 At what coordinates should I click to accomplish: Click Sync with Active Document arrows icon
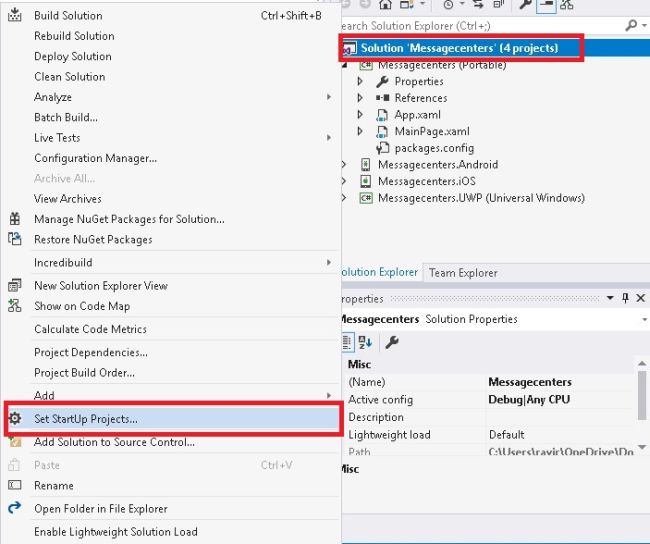478,5
